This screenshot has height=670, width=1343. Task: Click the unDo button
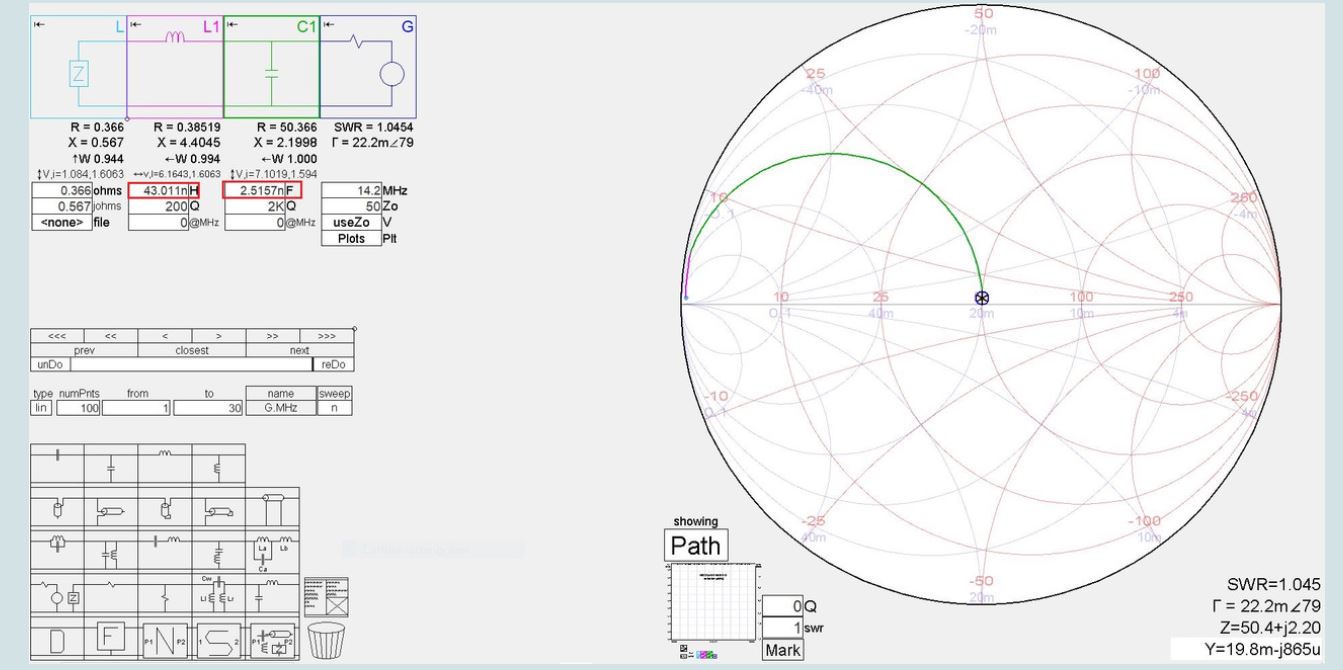click(49, 365)
